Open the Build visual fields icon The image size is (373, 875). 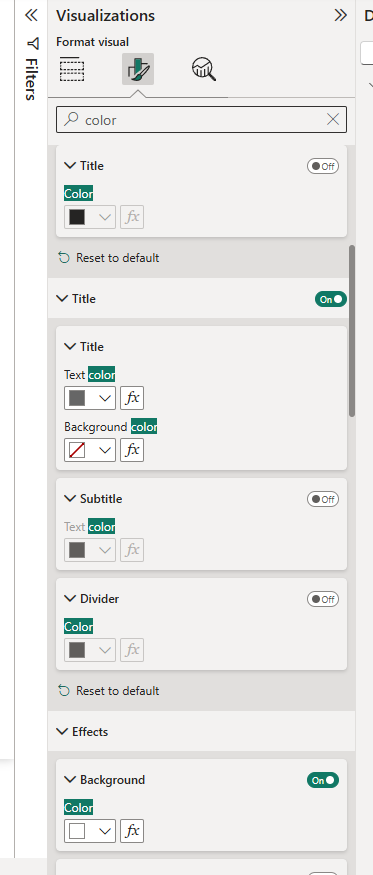(x=72, y=69)
